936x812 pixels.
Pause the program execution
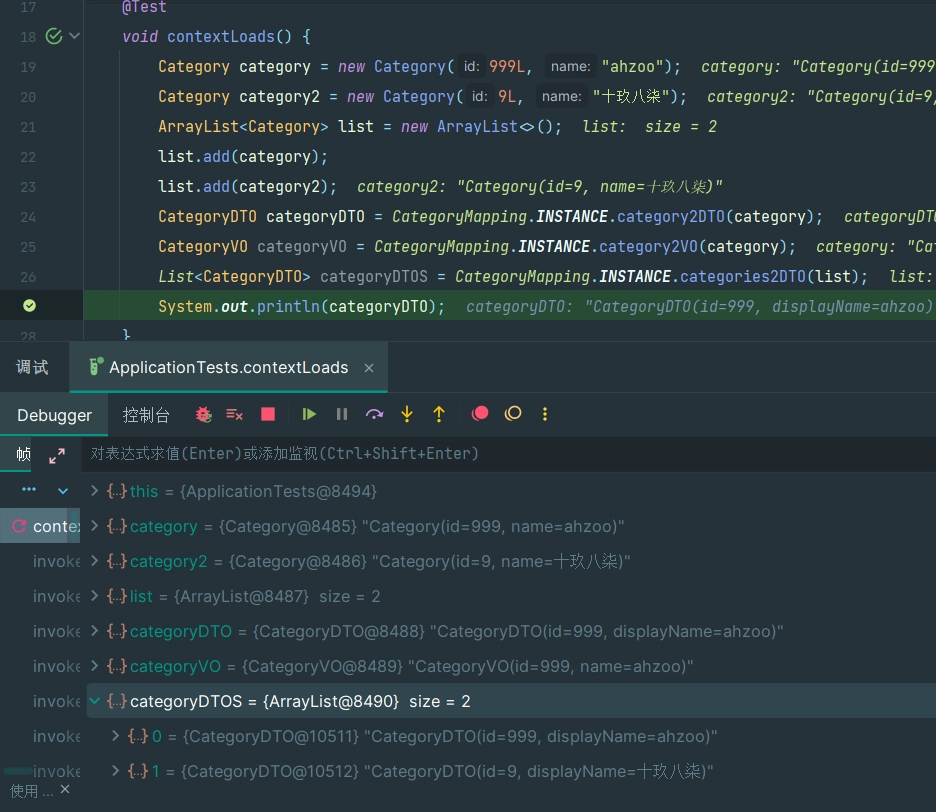(342, 414)
